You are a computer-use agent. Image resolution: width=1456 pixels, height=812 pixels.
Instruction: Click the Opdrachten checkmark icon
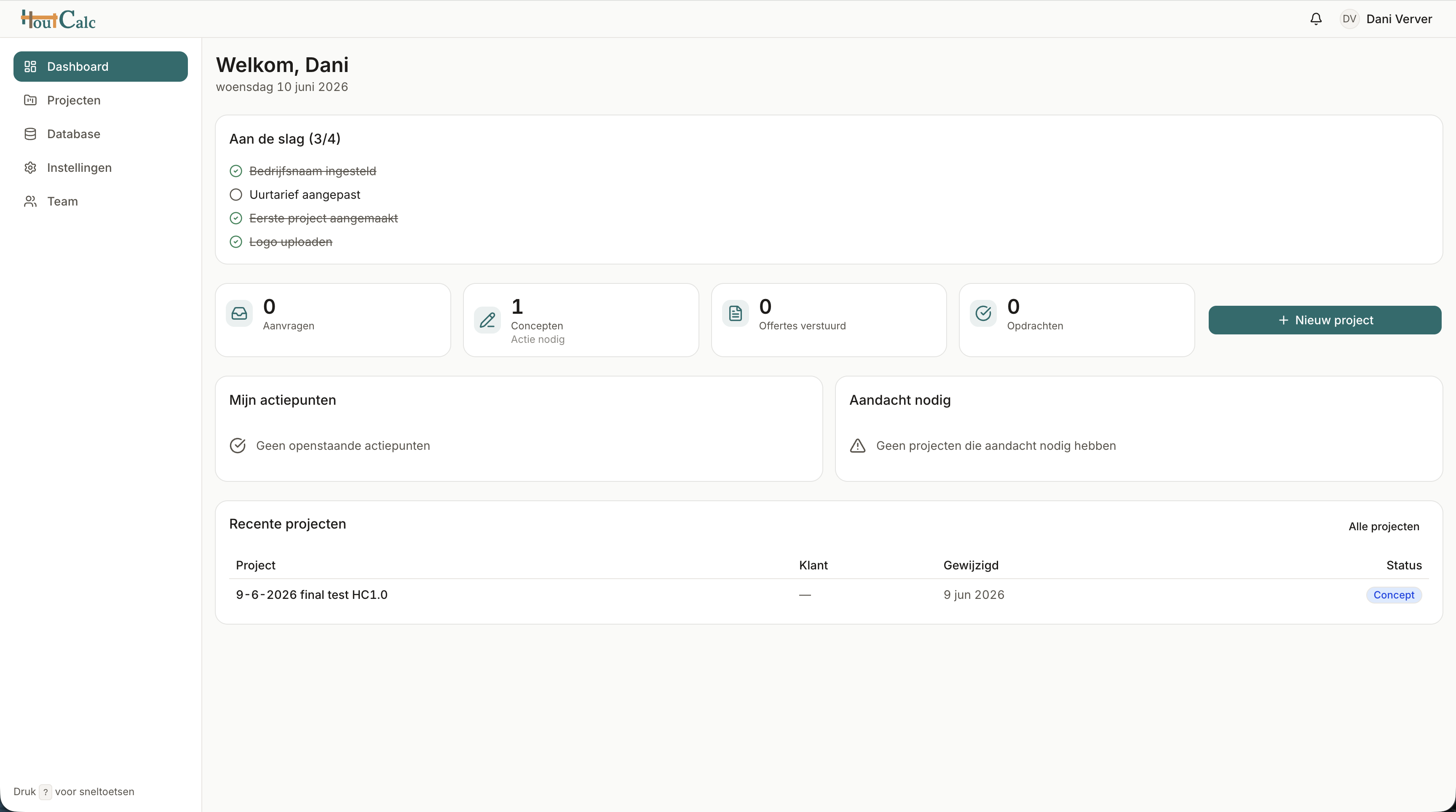pyautogui.click(x=983, y=313)
